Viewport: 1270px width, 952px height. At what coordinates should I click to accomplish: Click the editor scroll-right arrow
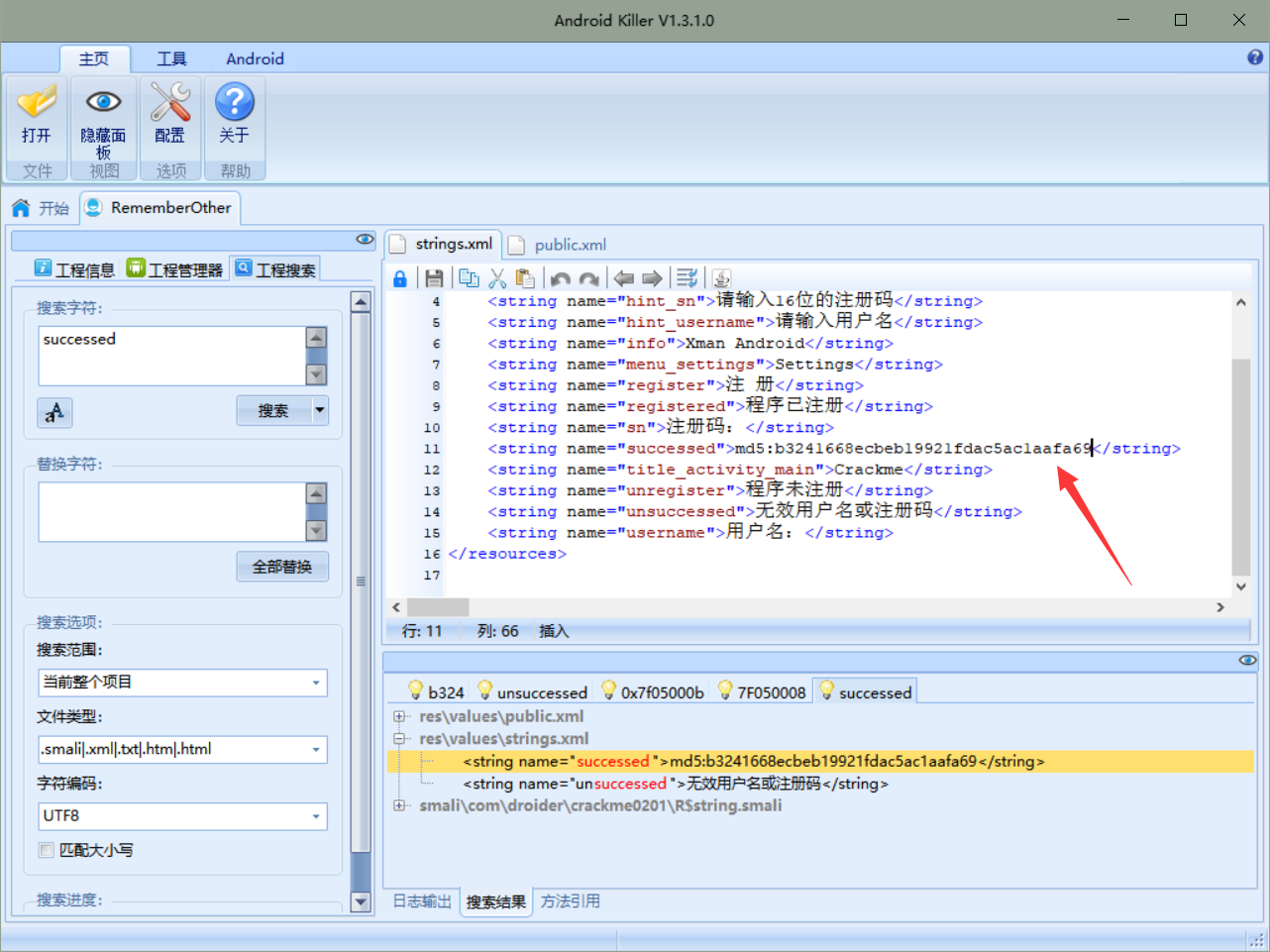pos(1220,606)
